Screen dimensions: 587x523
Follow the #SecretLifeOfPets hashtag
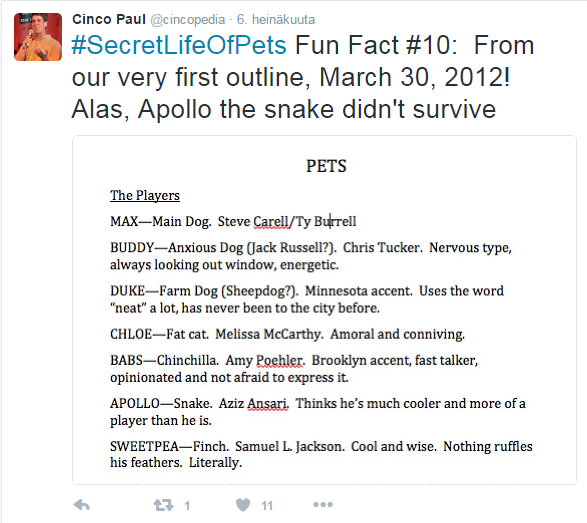click(x=179, y=45)
